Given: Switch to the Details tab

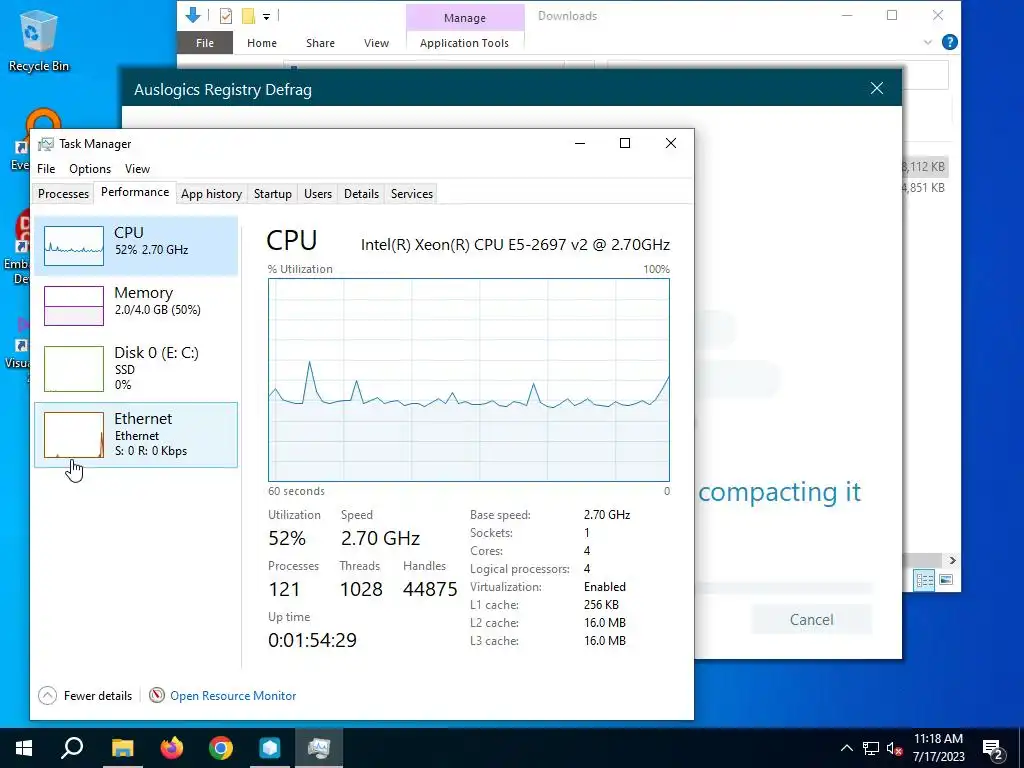Looking at the screenshot, I should (x=361, y=193).
